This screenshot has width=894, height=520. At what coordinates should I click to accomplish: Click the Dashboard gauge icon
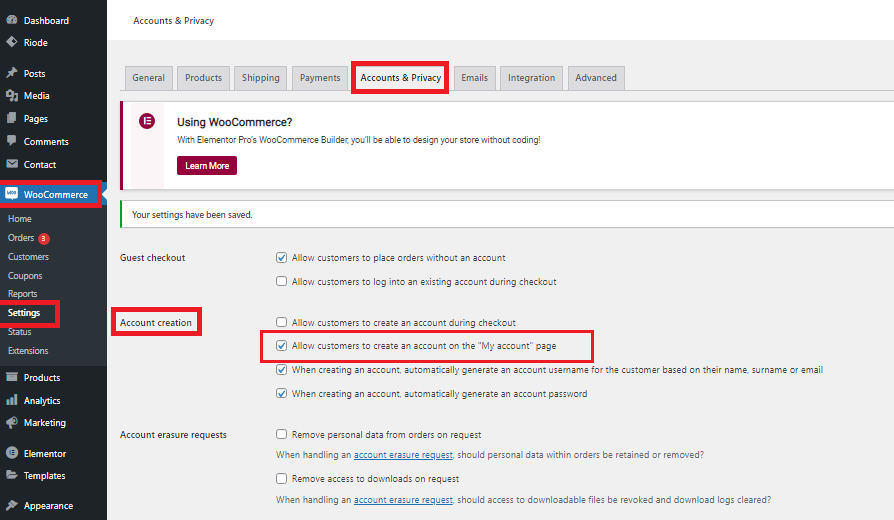[x=11, y=19]
